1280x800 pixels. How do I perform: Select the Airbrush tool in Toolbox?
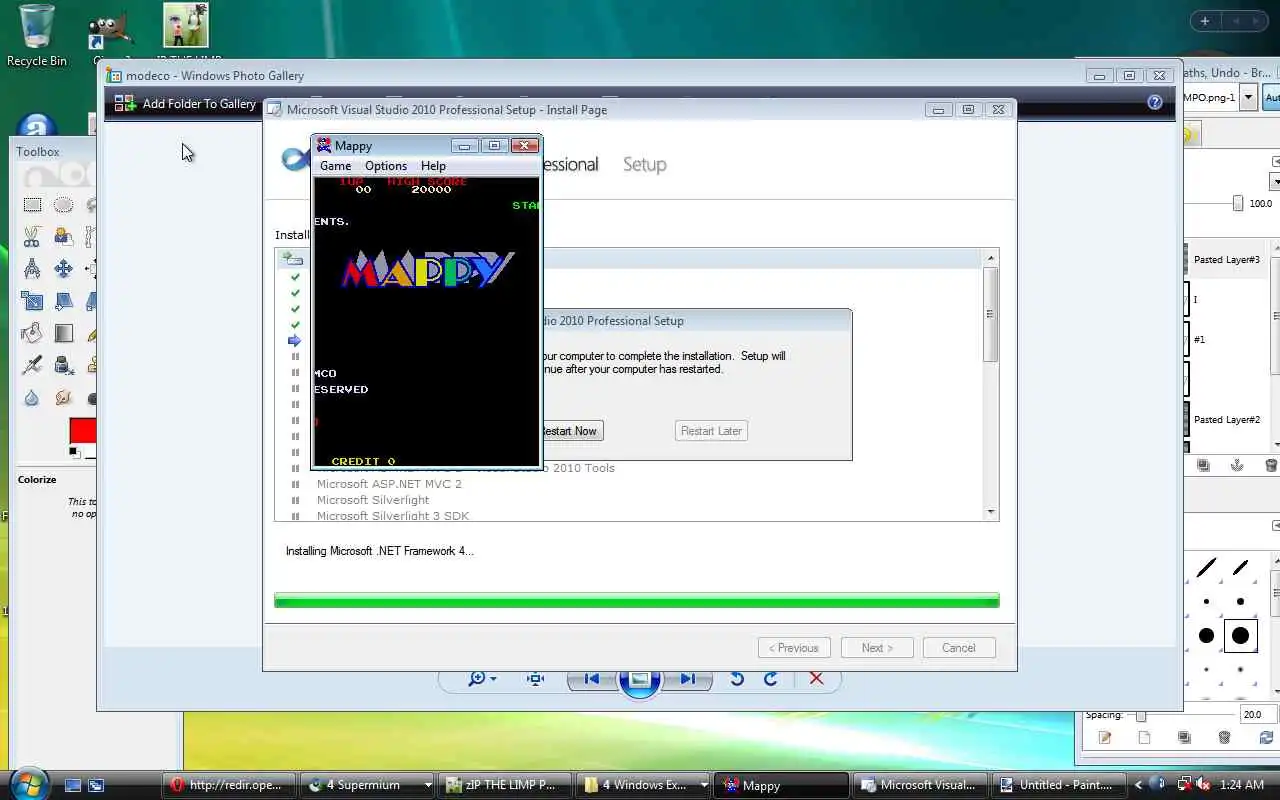point(33,365)
